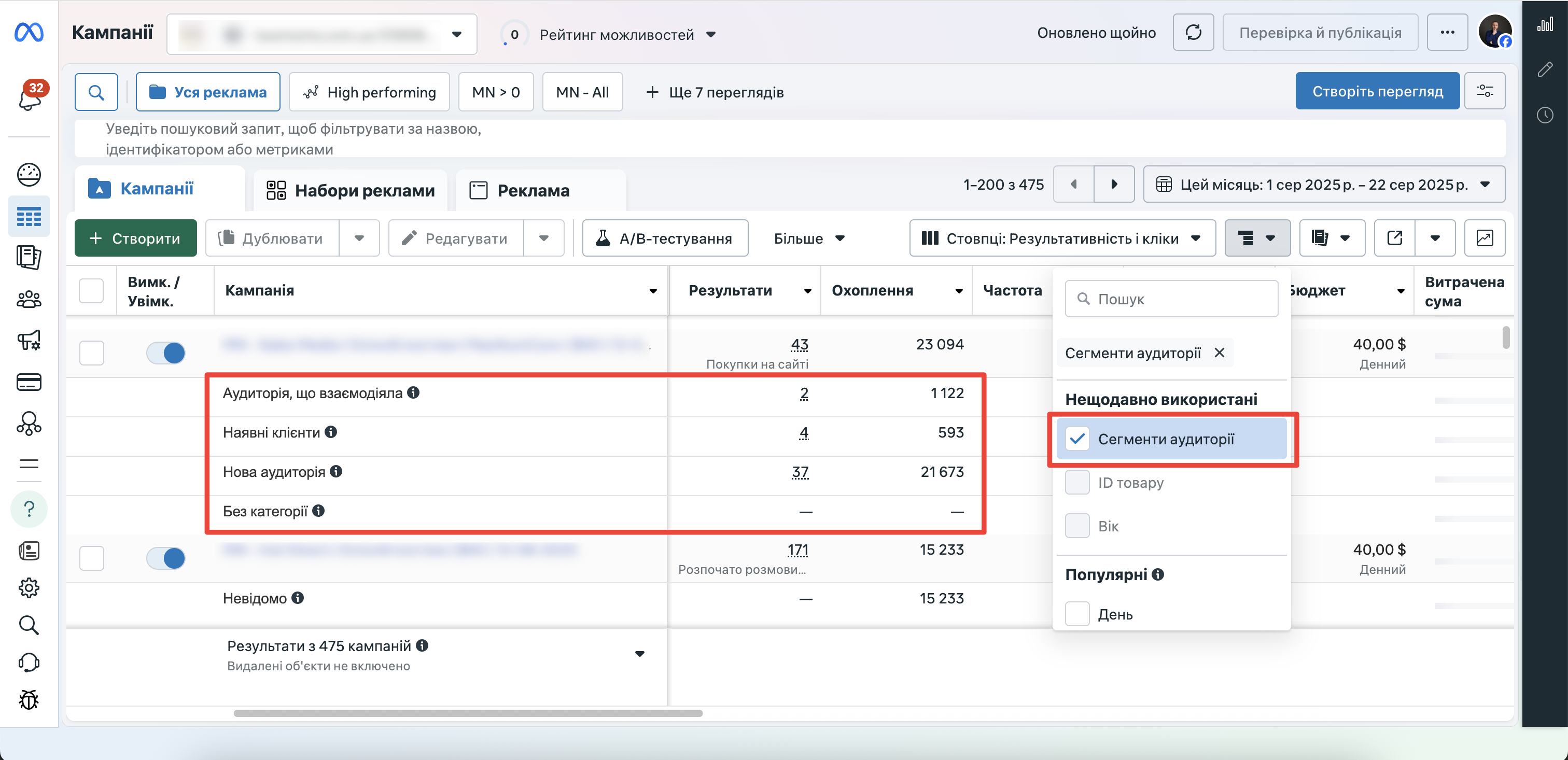The width and height of the screenshot is (1568, 760).
Task: Open all tools hamburger menu
Action: point(29,465)
